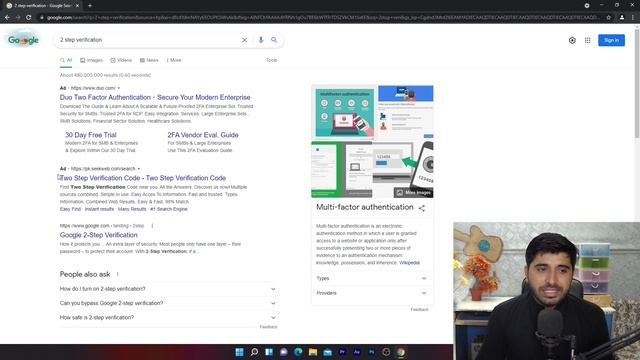Click the 'Easy Find' sitelink
640x360 pixels.
[x=70, y=209]
